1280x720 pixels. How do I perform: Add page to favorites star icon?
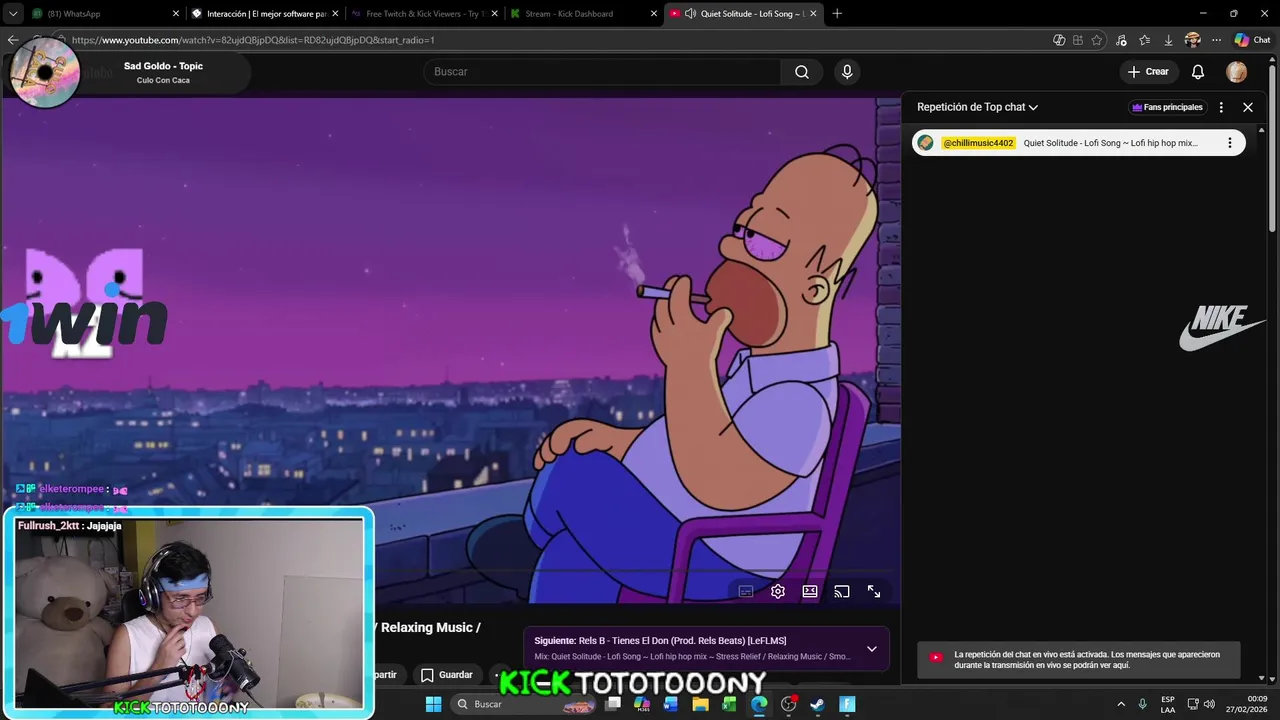coord(1097,40)
